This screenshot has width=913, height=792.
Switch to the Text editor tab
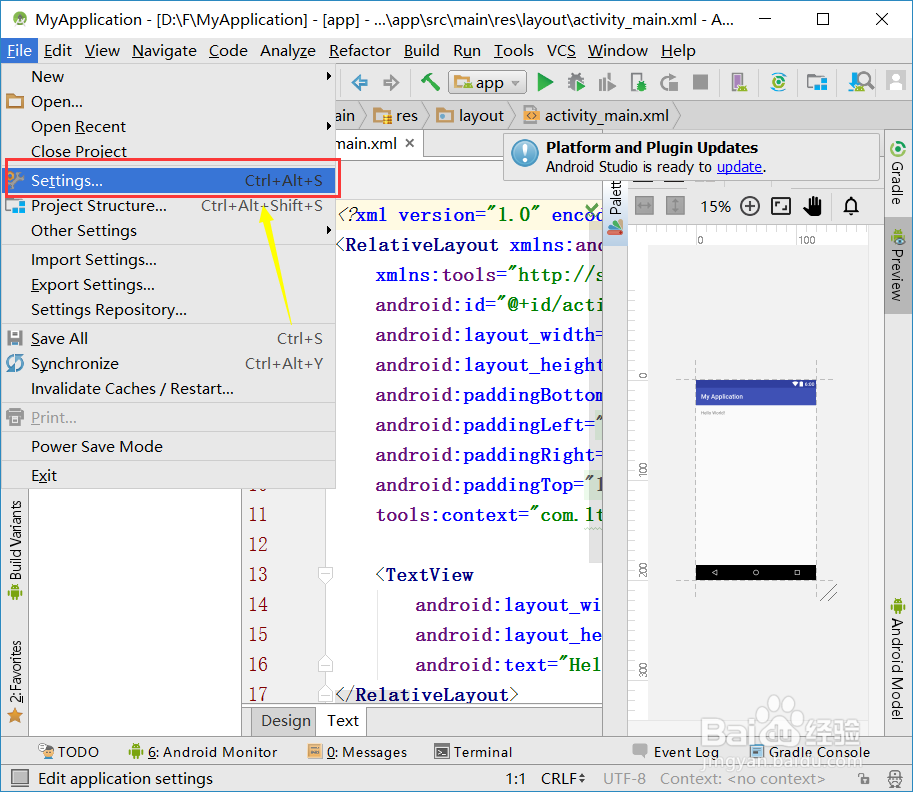click(x=343, y=721)
